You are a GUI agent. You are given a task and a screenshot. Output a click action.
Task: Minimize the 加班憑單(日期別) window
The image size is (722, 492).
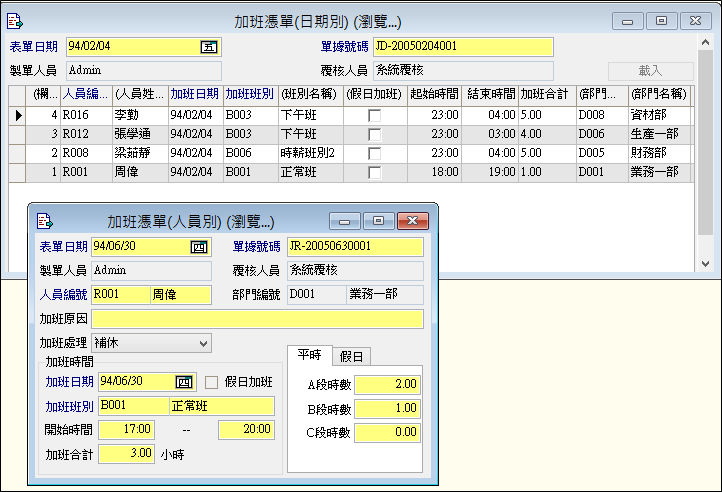tap(627, 20)
